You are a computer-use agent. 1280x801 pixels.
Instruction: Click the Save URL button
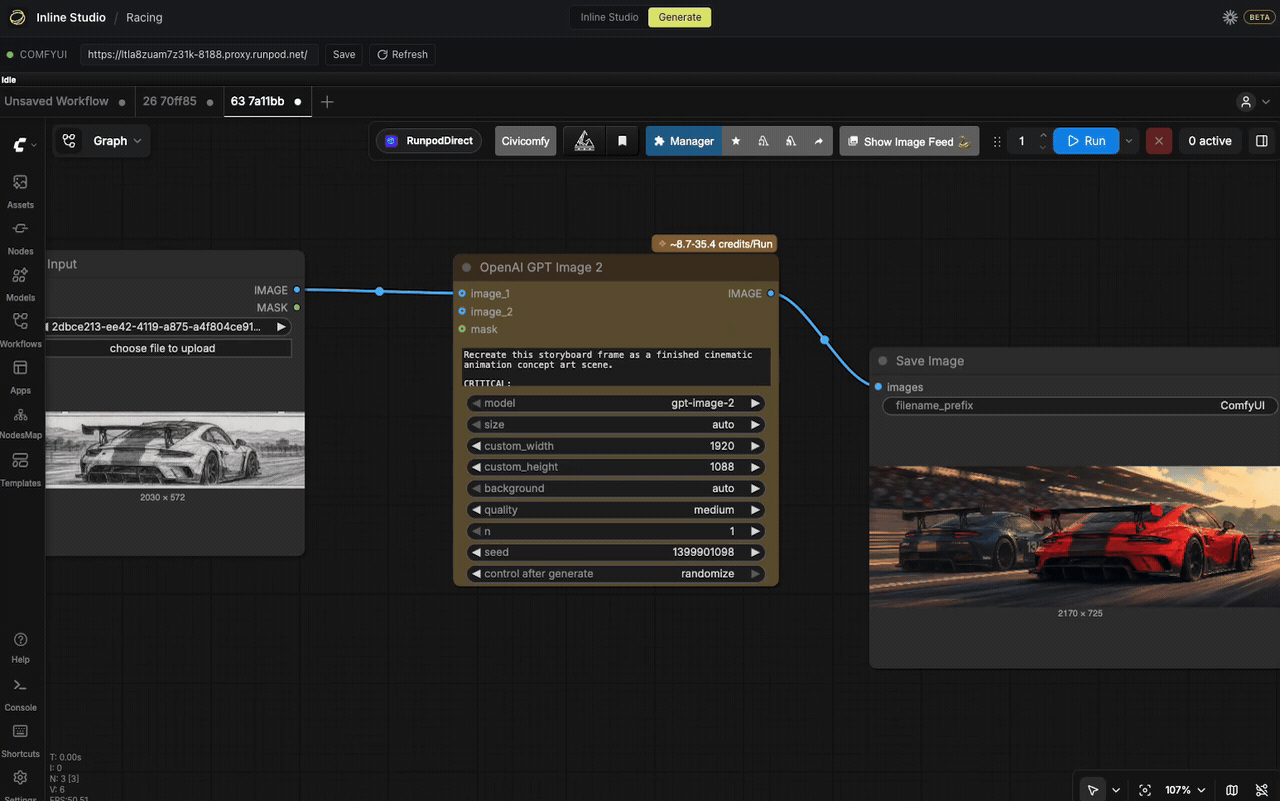click(x=344, y=54)
